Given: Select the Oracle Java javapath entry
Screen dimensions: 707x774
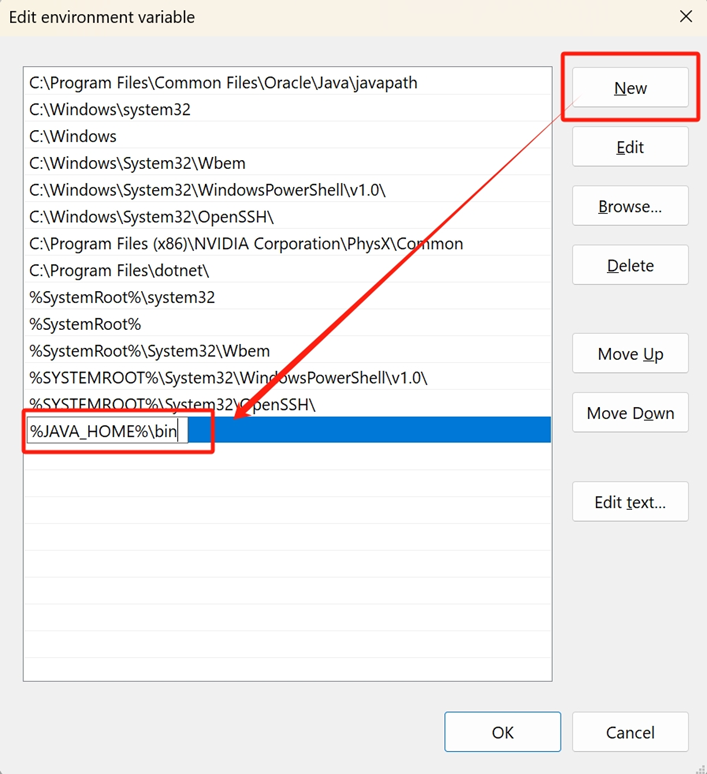Looking at the screenshot, I should point(223,83).
